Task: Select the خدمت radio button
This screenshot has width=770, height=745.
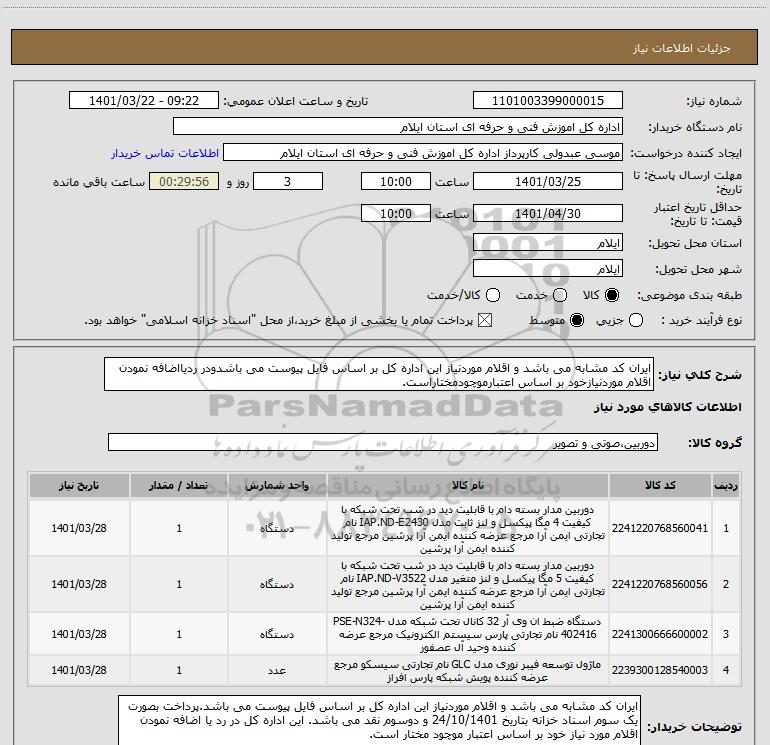Action: click(560, 295)
